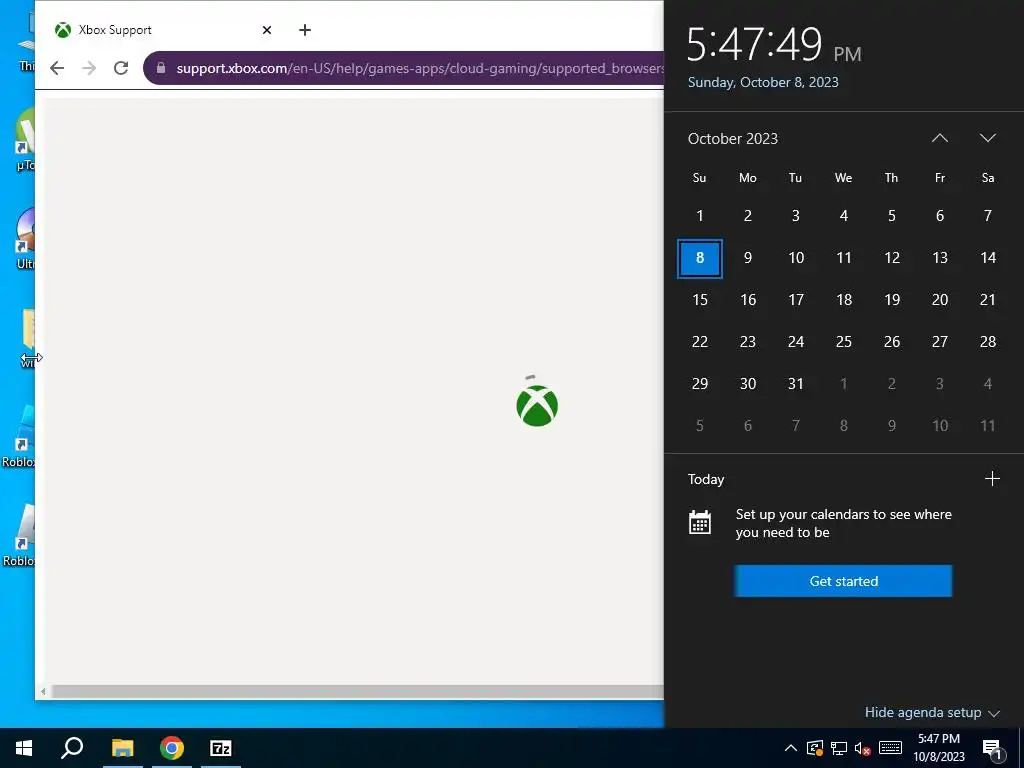Select October 28 in the calendar
Image resolution: width=1024 pixels, height=768 pixels.
point(987,342)
